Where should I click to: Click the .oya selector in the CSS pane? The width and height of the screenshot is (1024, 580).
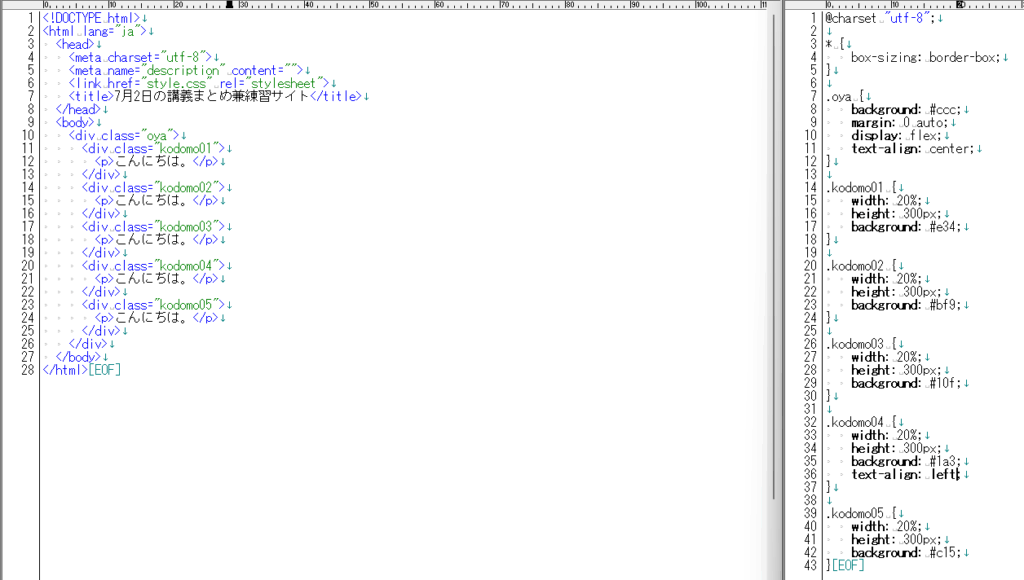(841, 96)
